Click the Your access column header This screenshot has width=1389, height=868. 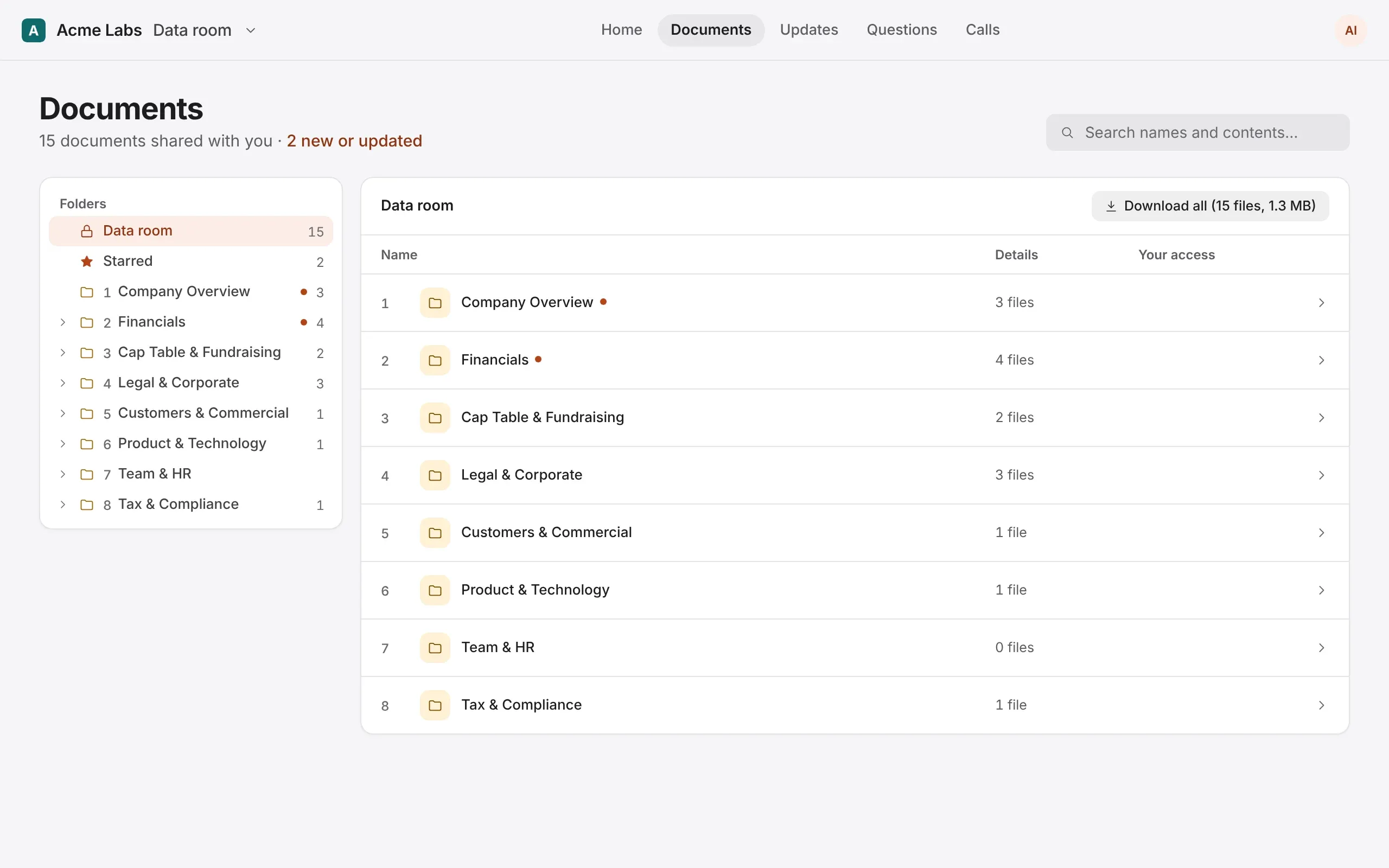pos(1177,255)
